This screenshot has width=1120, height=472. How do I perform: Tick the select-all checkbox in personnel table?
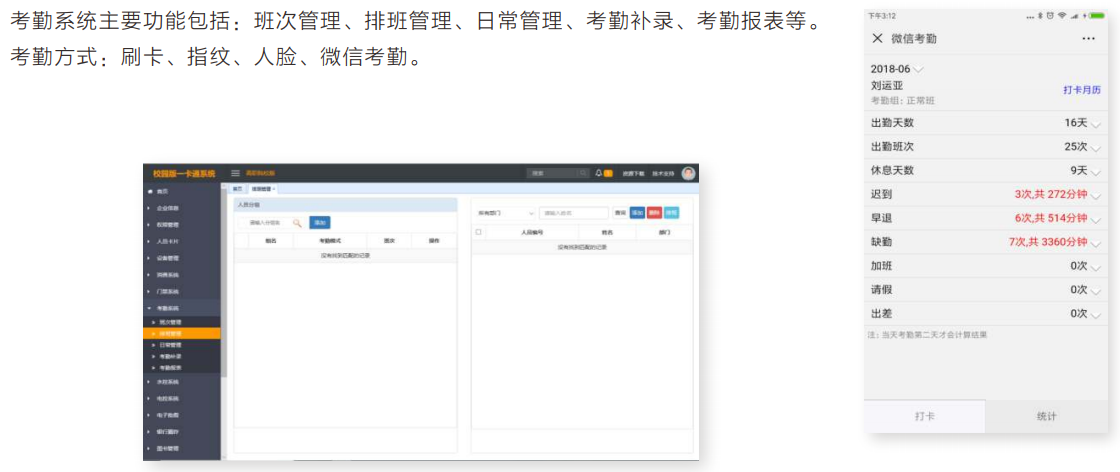pyautogui.click(x=478, y=232)
